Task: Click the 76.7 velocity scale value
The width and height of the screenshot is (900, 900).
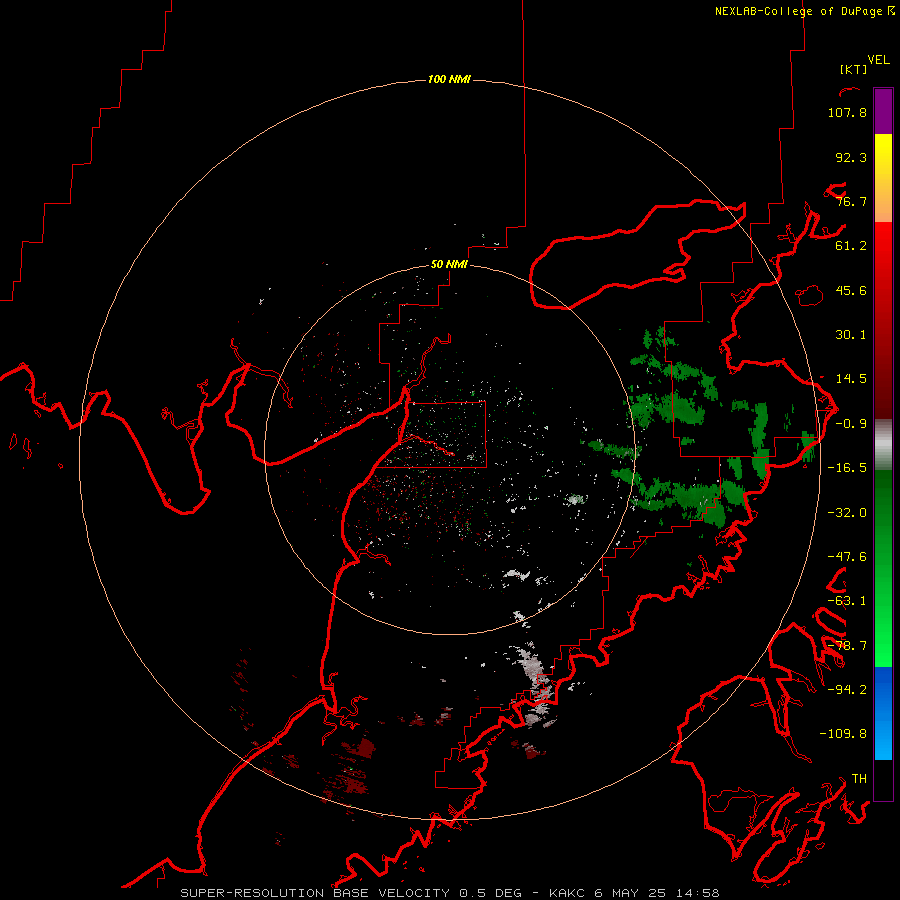Action: point(851,201)
